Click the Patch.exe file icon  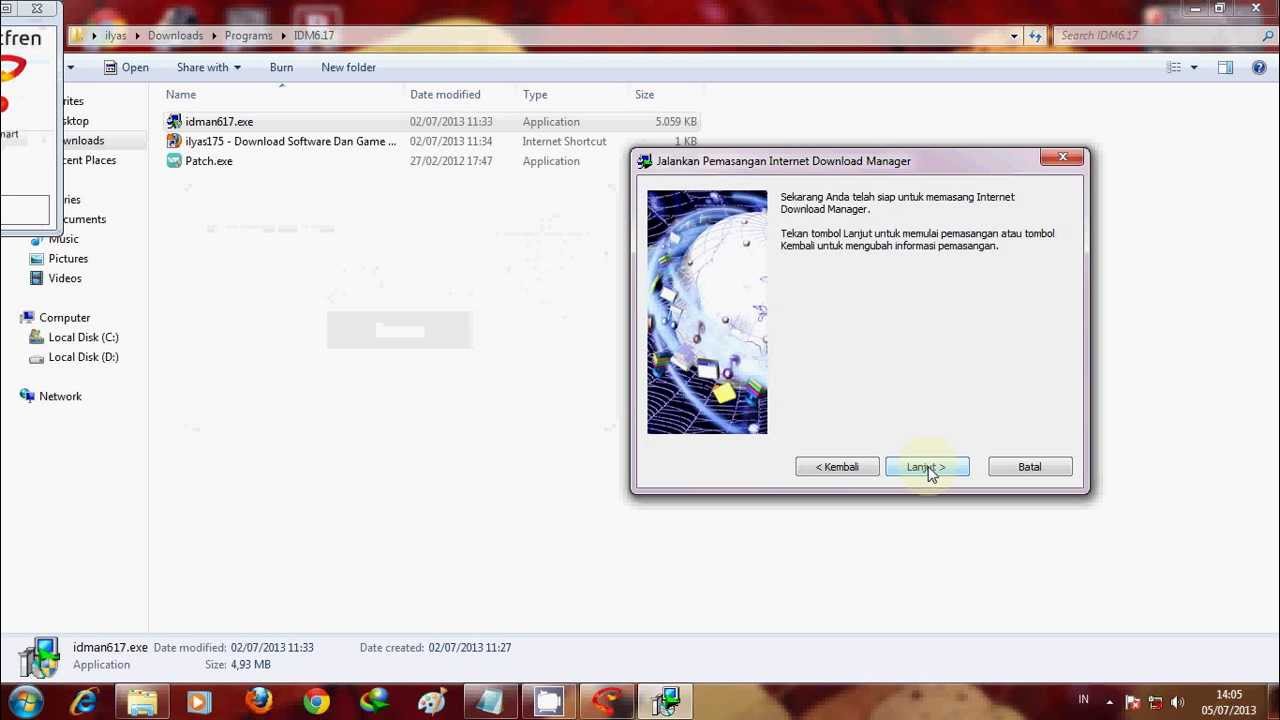point(174,161)
